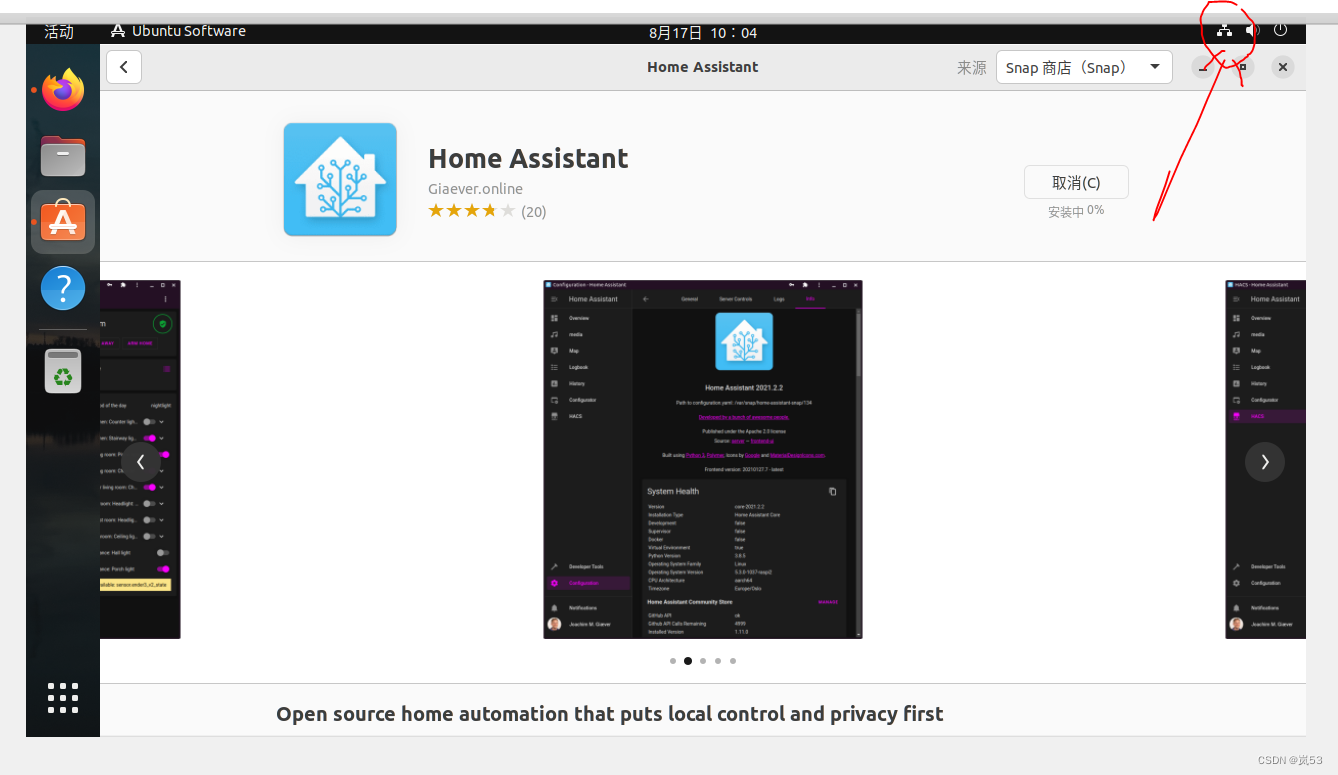
Task: Click the center Home Assistant screenshot
Action: point(703,459)
